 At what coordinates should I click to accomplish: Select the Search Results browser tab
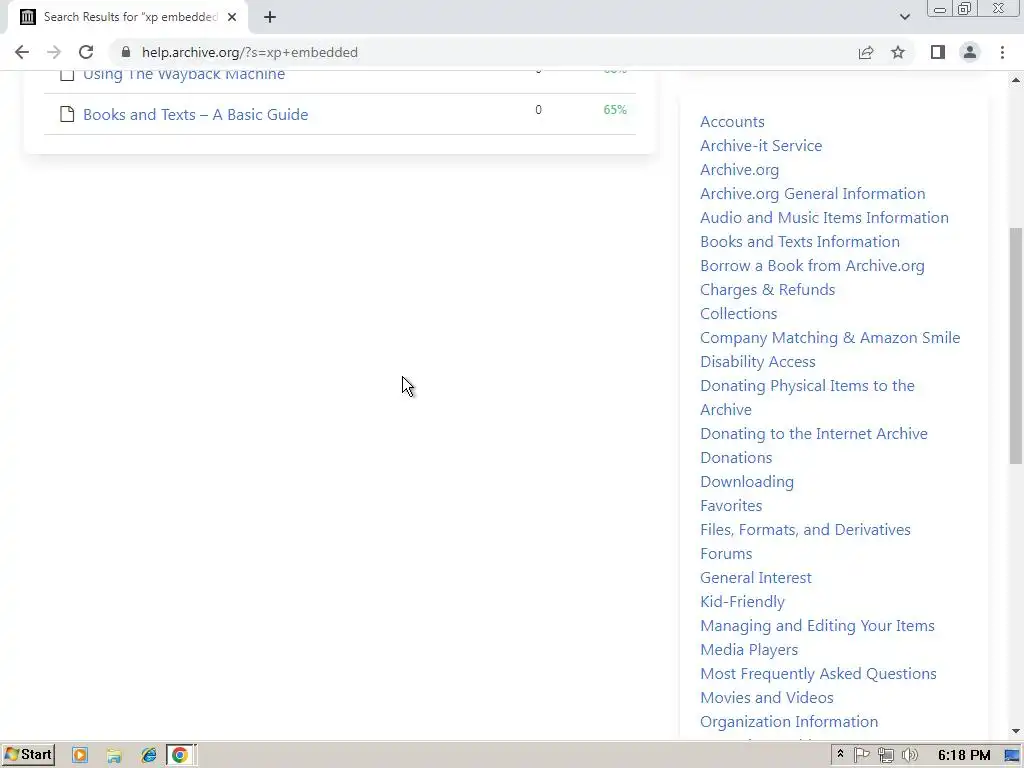(x=127, y=17)
